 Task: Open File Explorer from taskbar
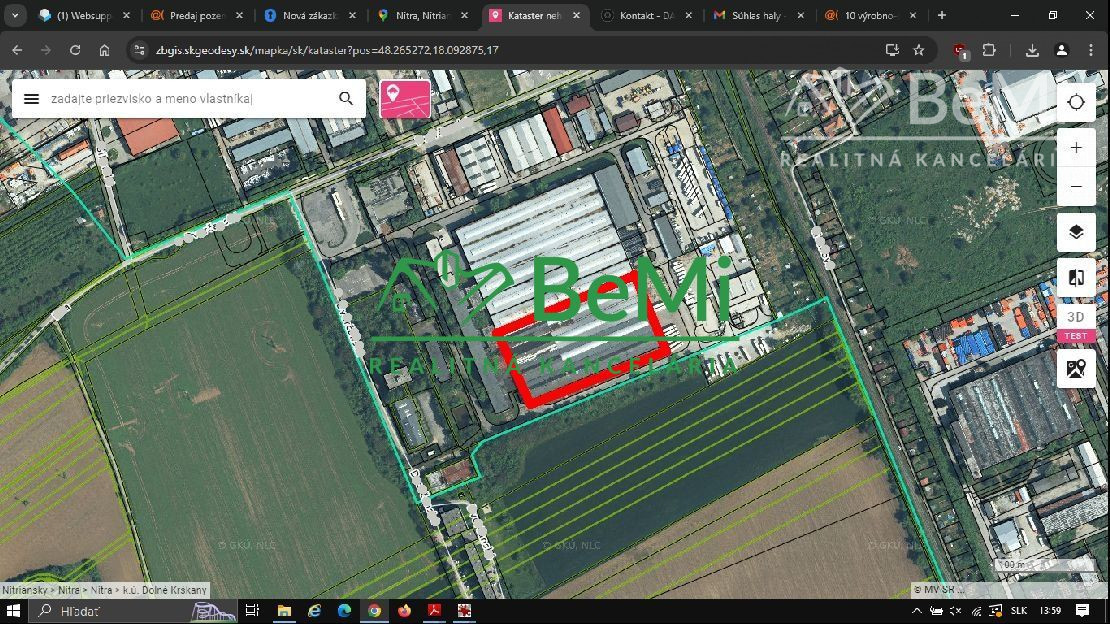point(285,611)
